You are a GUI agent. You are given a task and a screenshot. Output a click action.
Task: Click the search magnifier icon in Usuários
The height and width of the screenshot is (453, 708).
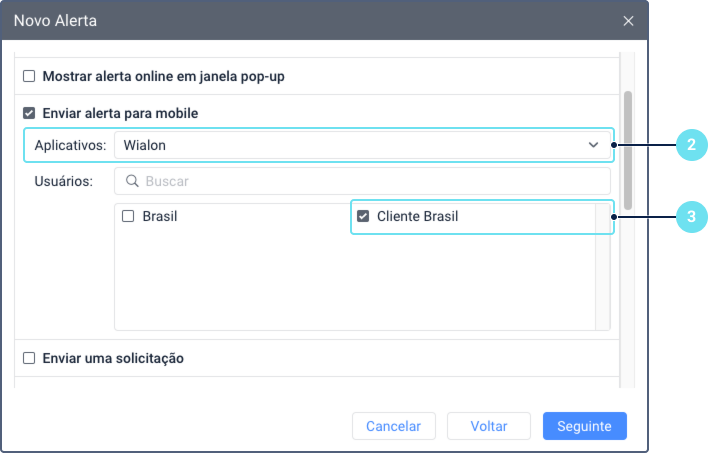(131, 181)
